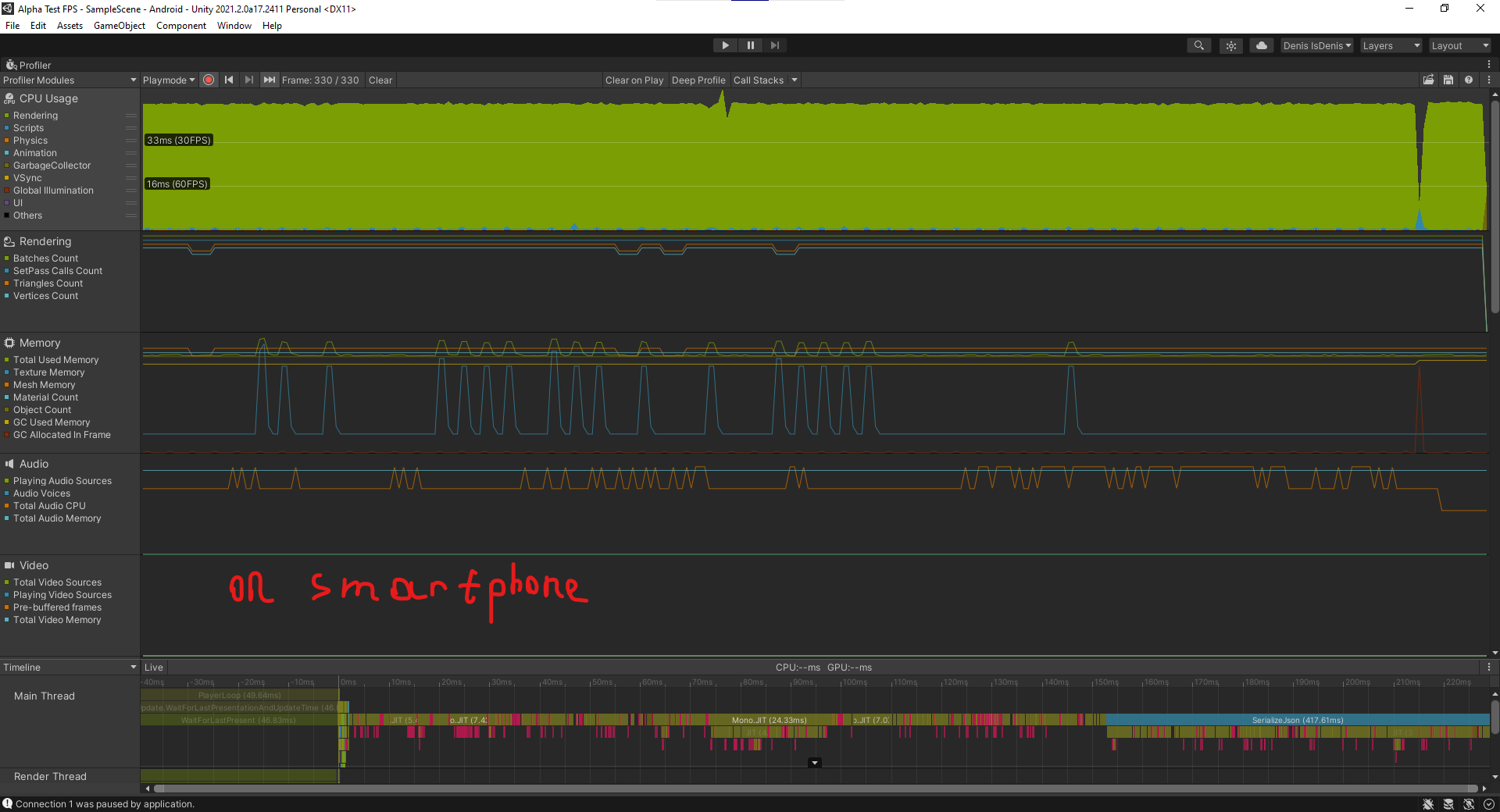Viewport: 1500px width, 812px height.
Task: Click the Step frame button in the toolbar
Action: pos(775,45)
